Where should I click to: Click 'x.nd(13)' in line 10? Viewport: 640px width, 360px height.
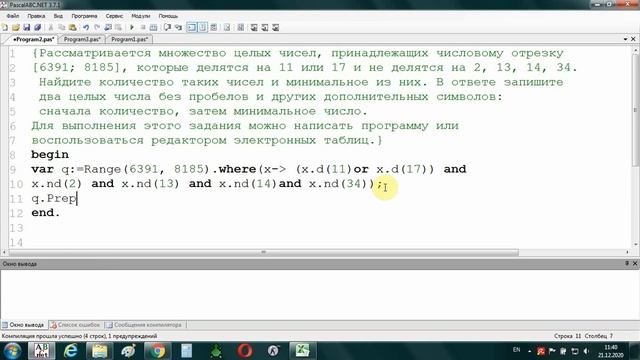pos(151,184)
